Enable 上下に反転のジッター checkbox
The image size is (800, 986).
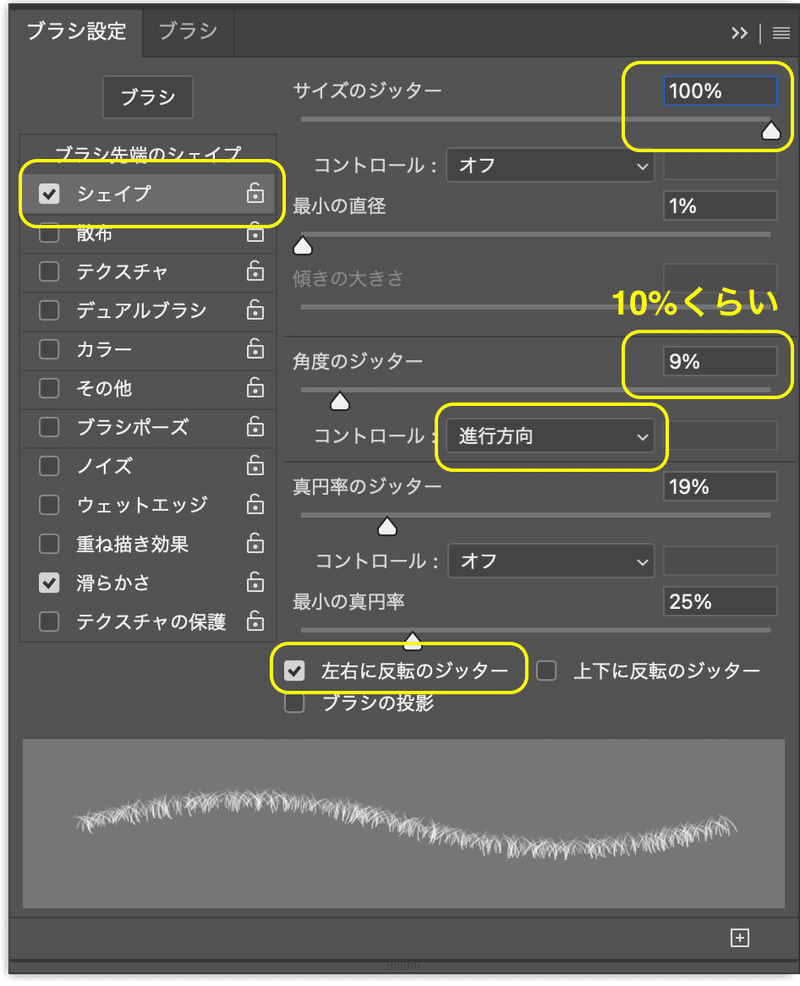pos(547,671)
